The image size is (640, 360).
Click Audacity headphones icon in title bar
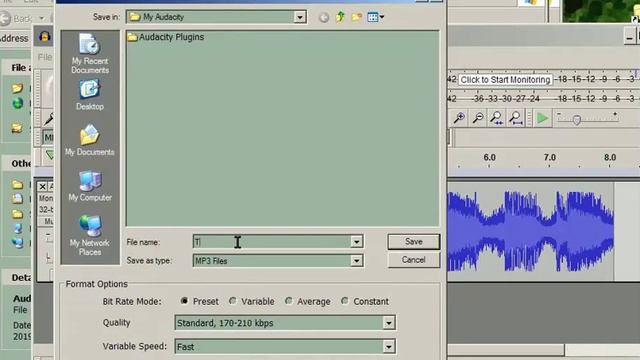[44, 37]
